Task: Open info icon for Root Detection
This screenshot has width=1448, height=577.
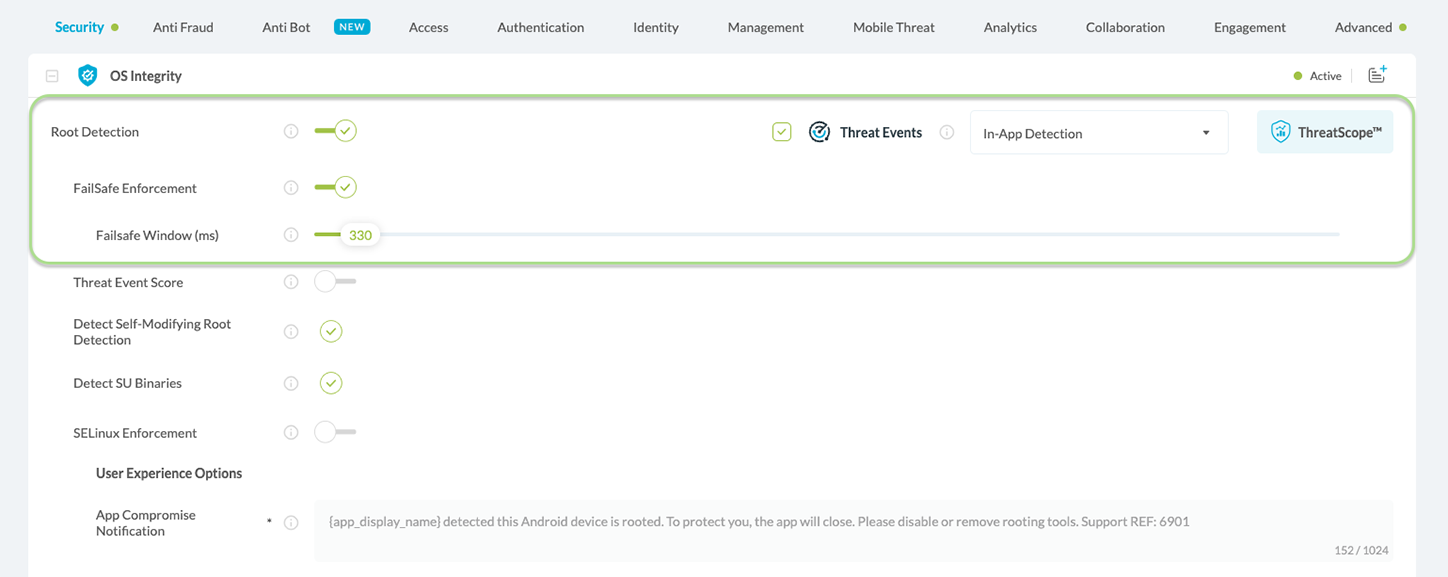Action: click(x=291, y=131)
